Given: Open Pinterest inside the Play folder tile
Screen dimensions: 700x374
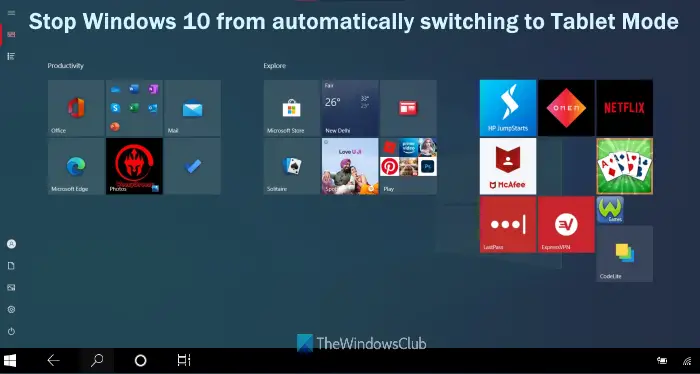Looking at the screenshot, I should pyautogui.click(x=389, y=166).
